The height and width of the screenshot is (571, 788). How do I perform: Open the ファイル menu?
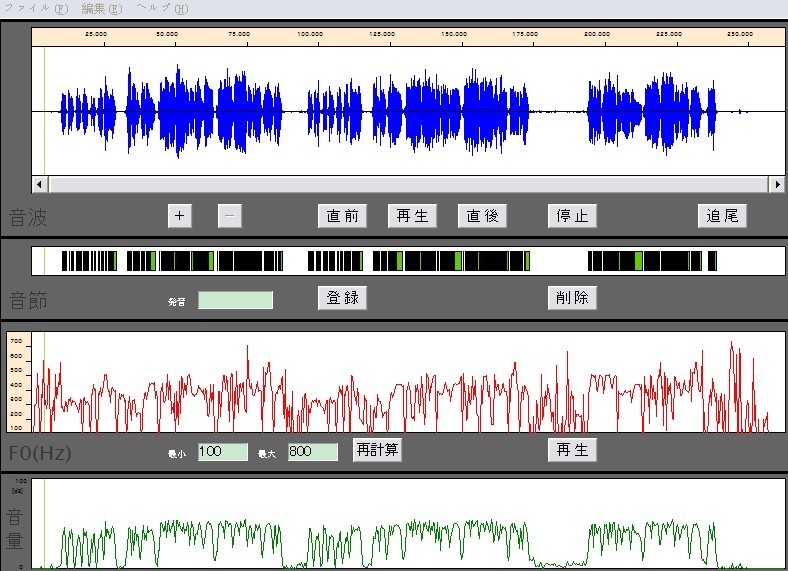36,9
